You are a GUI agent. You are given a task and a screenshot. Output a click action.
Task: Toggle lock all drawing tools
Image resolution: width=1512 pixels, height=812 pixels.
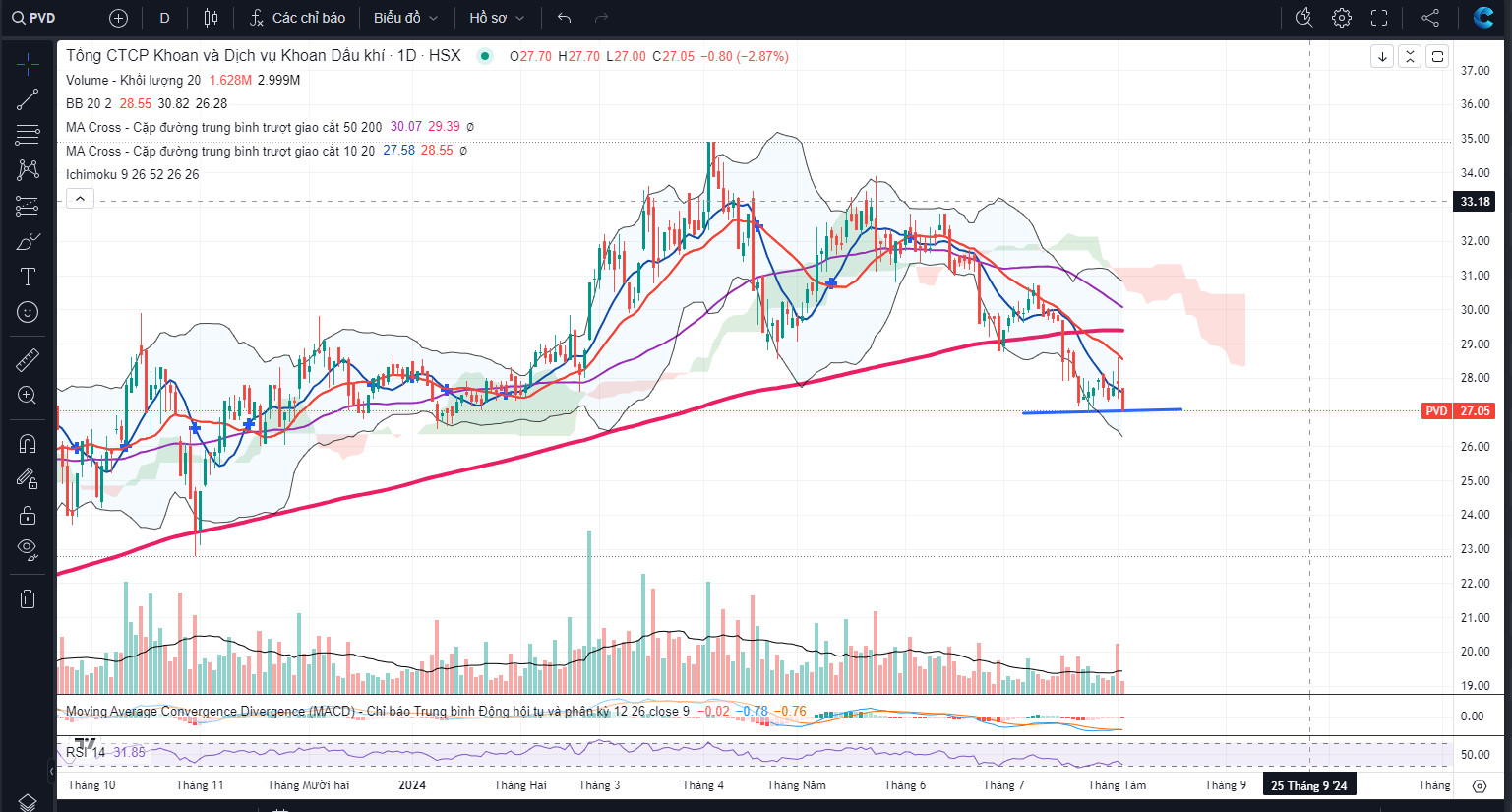[x=28, y=515]
